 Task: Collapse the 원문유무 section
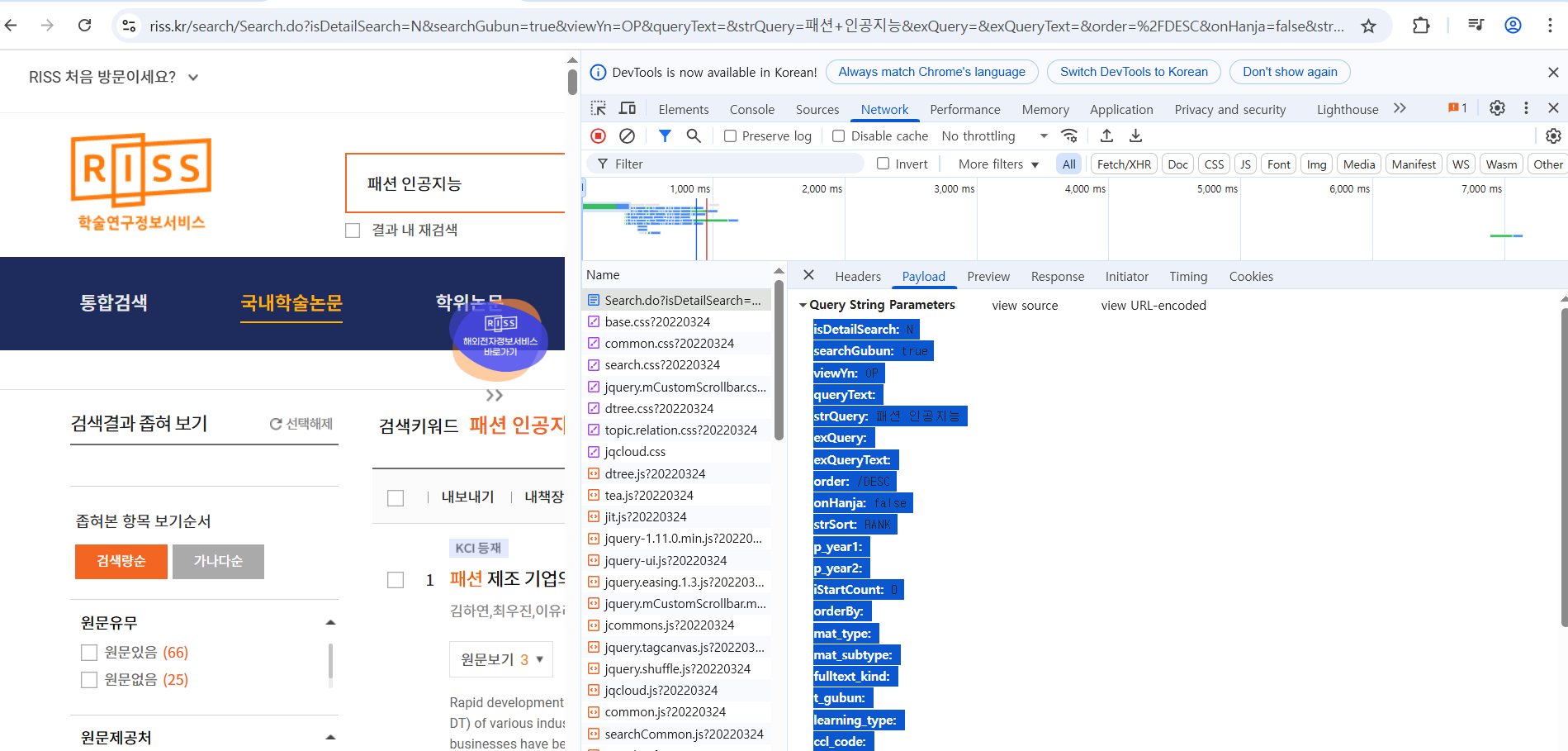coord(330,623)
